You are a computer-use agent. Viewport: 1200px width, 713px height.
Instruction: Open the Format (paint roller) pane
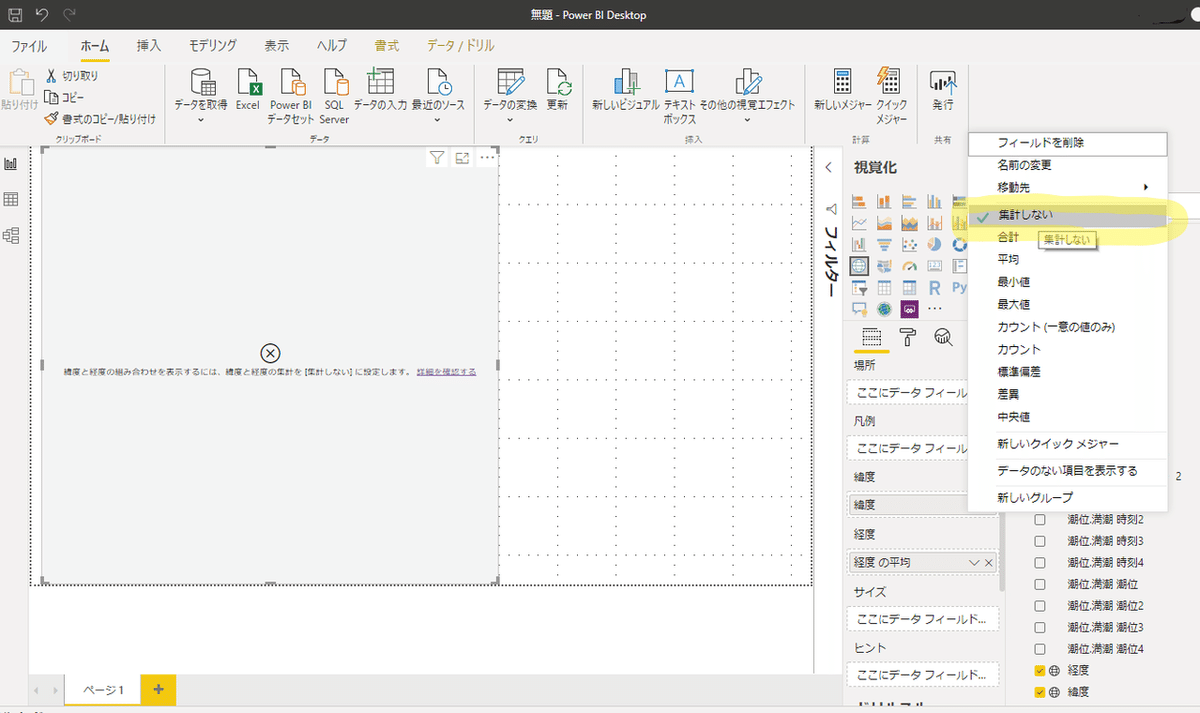pyautogui.click(x=908, y=337)
